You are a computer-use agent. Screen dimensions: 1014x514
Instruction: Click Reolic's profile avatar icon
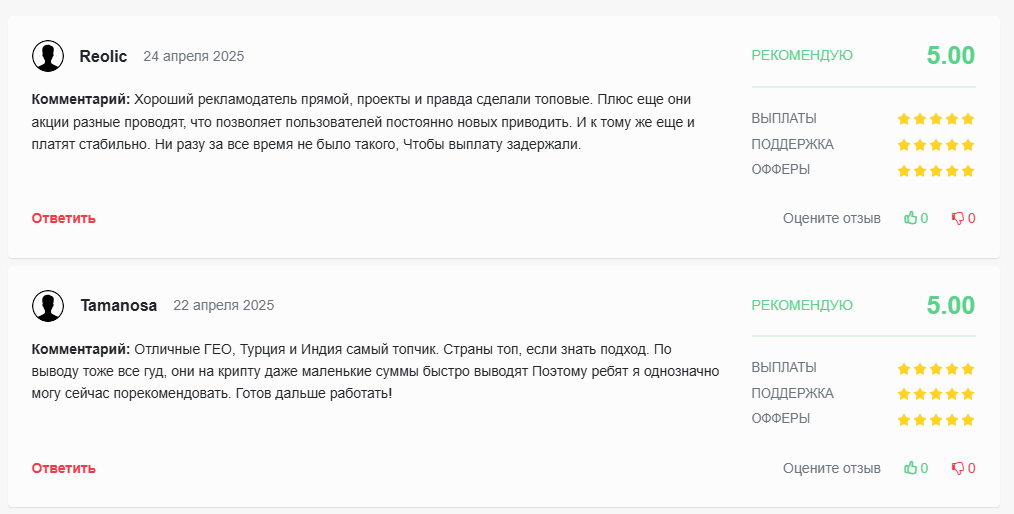(48, 56)
